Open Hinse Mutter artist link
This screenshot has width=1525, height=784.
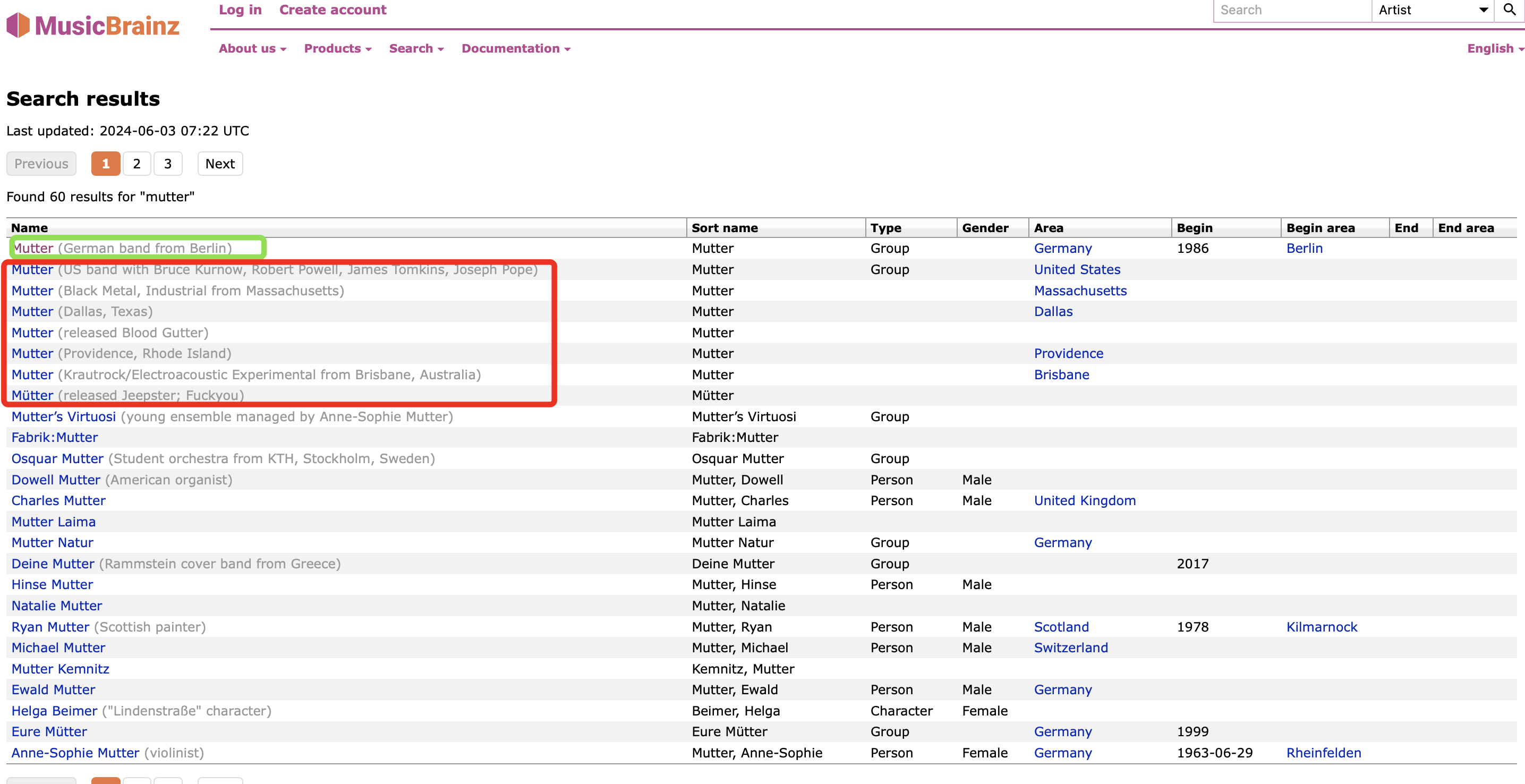pyautogui.click(x=52, y=585)
